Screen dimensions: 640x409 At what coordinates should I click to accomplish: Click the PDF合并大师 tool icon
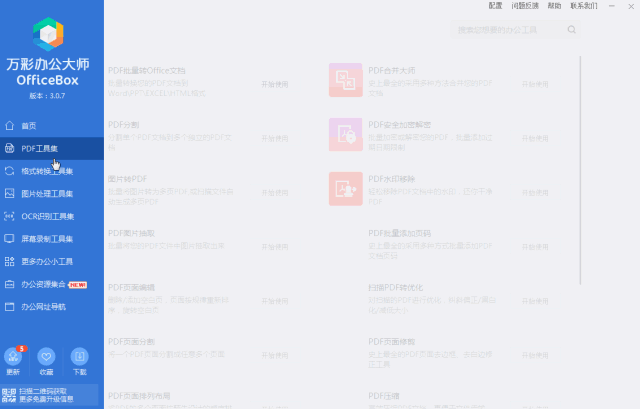pyautogui.click(x=346, y=80)
